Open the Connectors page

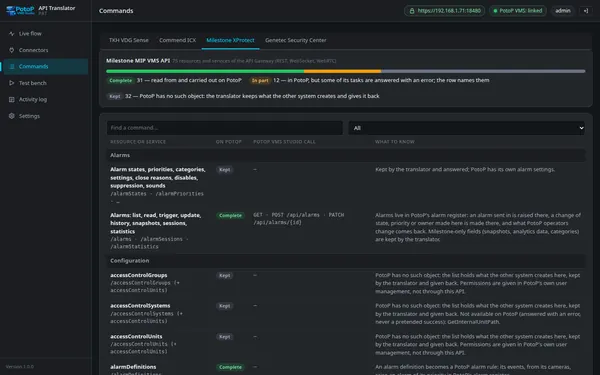coord(46,50)
